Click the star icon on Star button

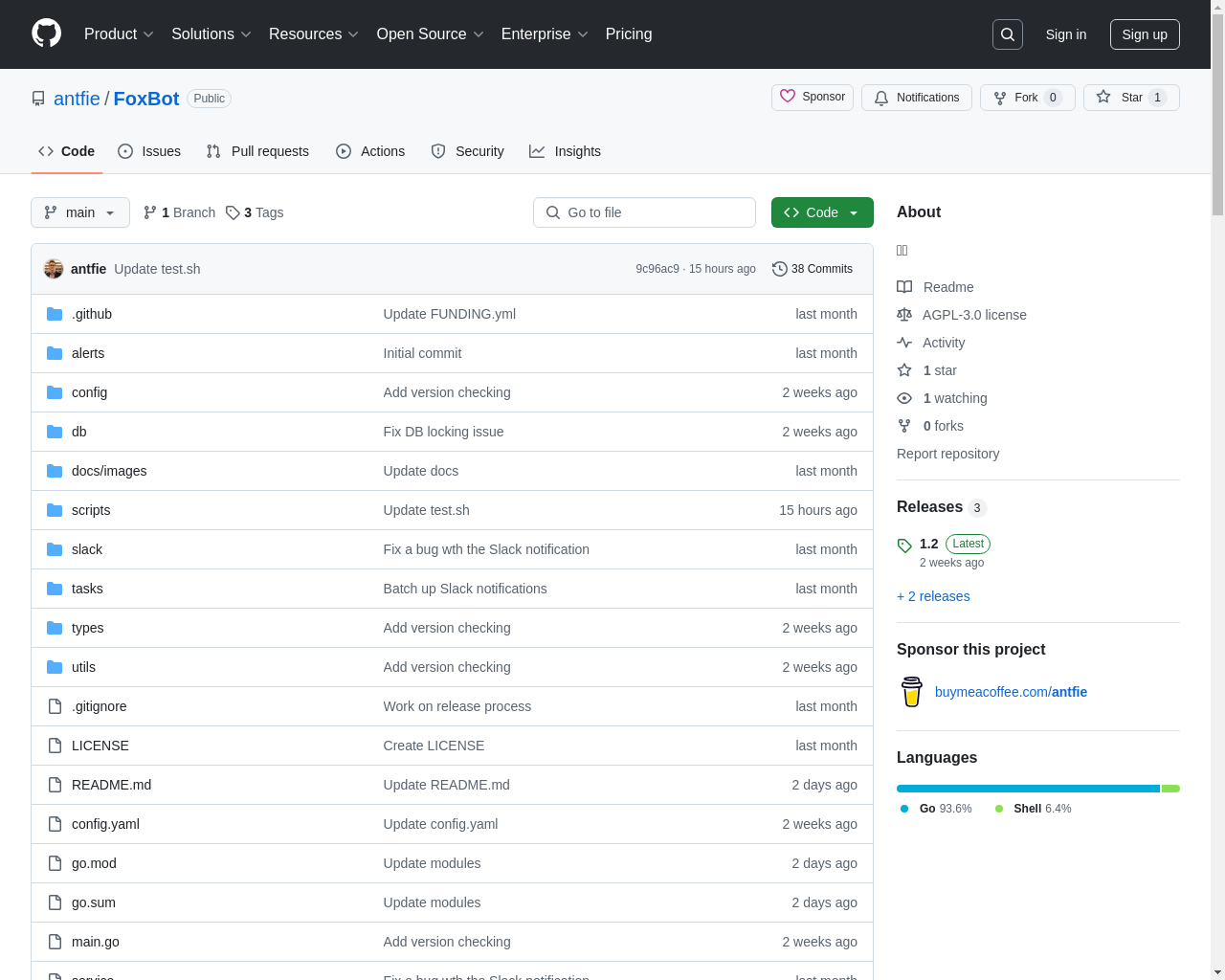point(1103,97)
